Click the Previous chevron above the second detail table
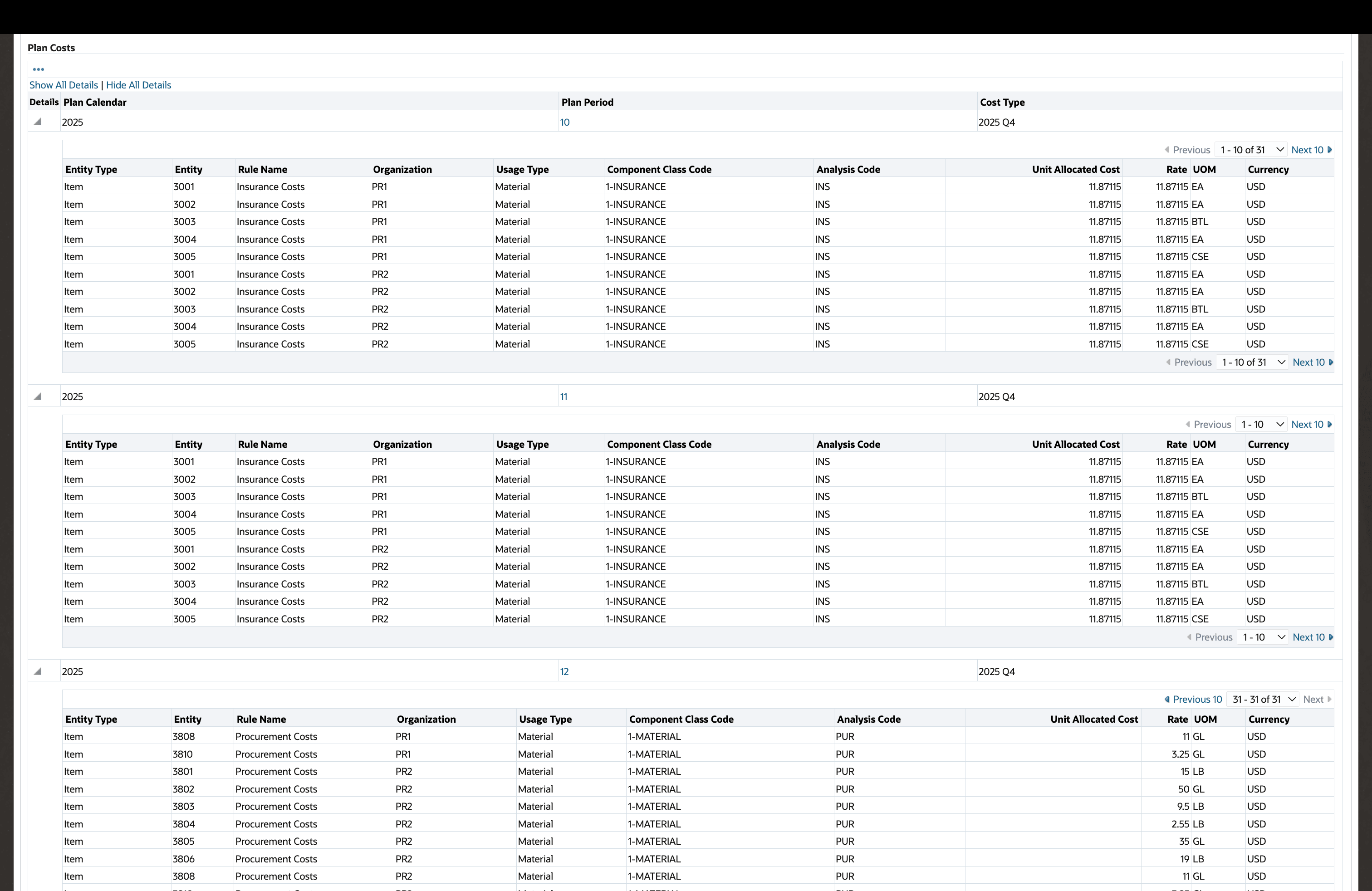1372x891 pixels. point(1187,424)
